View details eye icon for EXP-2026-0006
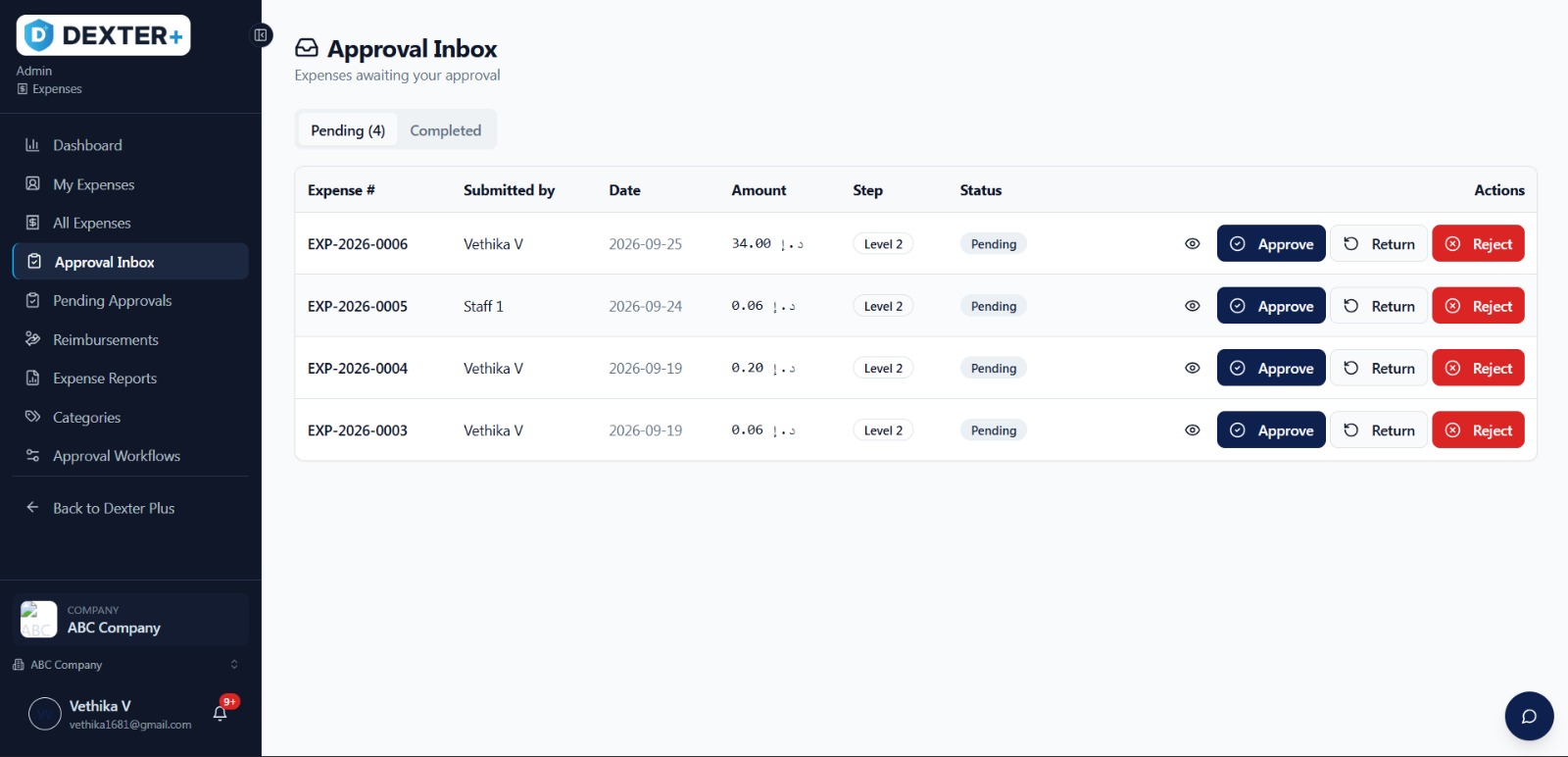Screen dimensions: 1568x757 [x=1192, y=244]
